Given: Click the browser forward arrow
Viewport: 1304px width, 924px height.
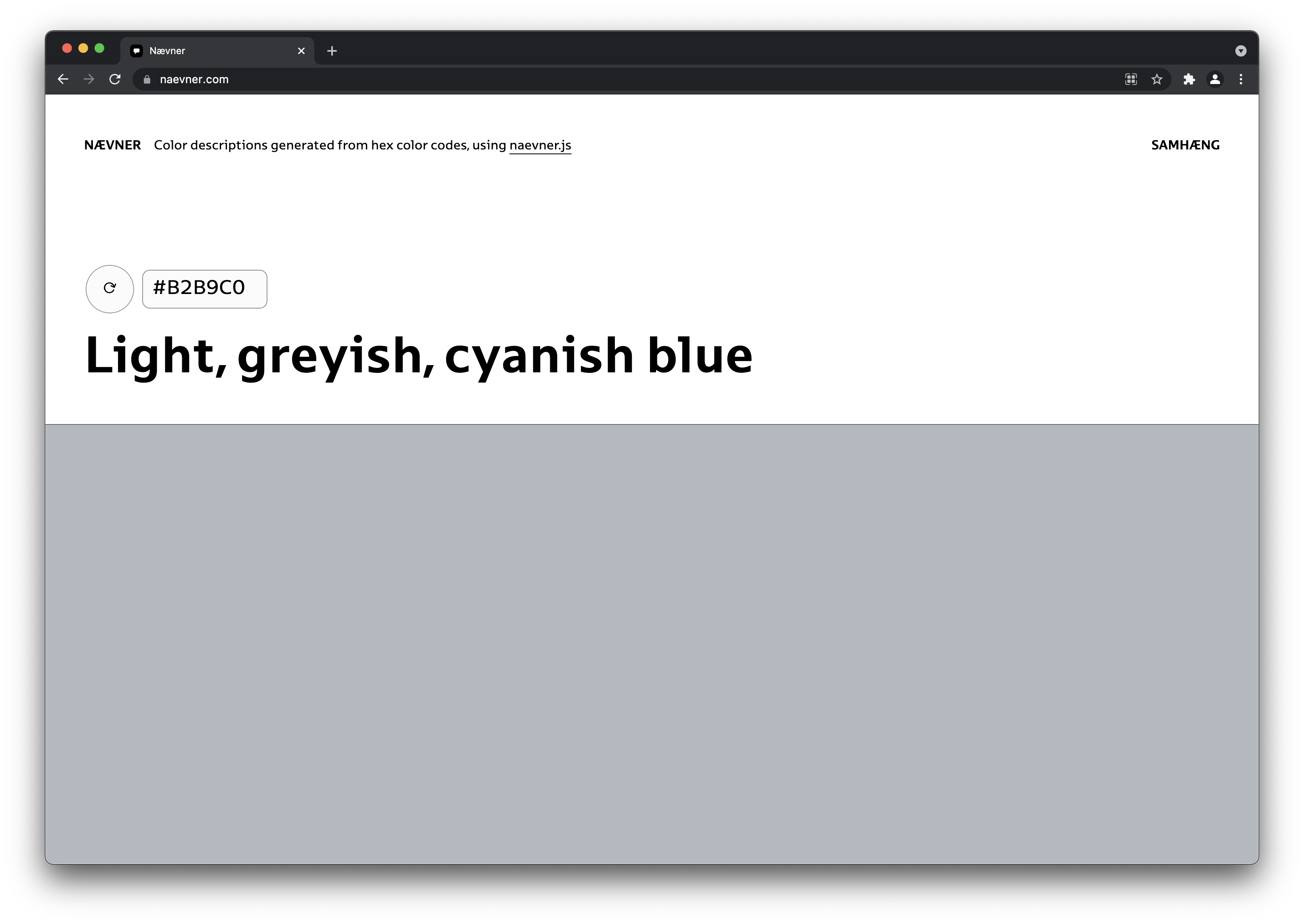Looking at the screenshot, I should (89, 79).
